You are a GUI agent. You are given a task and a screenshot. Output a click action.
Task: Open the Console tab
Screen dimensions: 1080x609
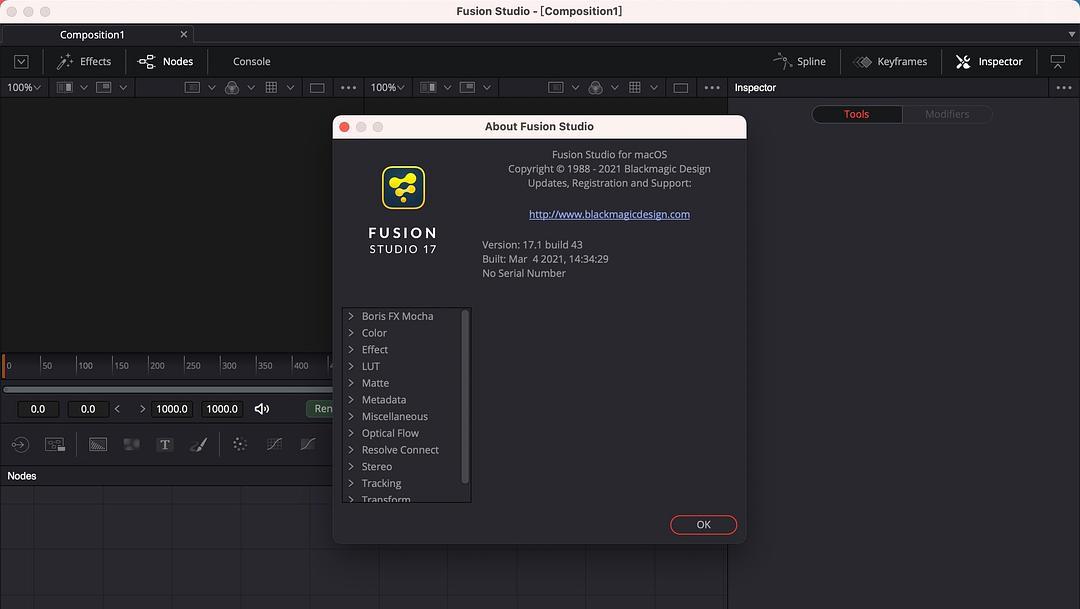pyautogui.click(x=251, y=62)
